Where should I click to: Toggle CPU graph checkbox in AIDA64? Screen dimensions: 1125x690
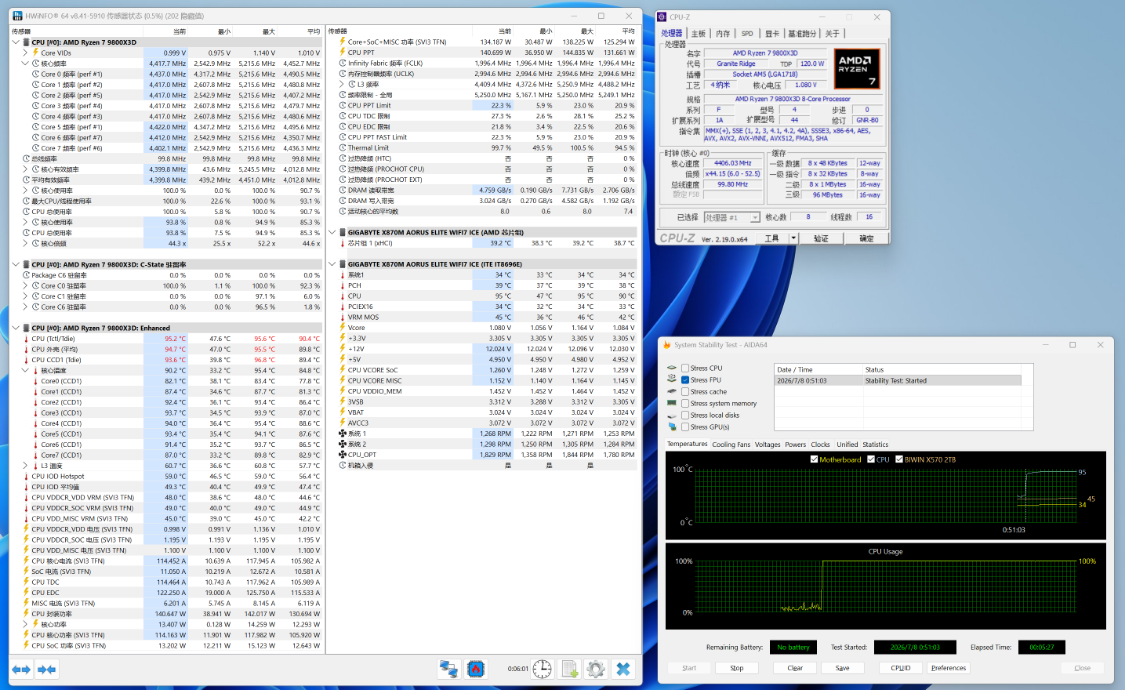tap(870, 459)
